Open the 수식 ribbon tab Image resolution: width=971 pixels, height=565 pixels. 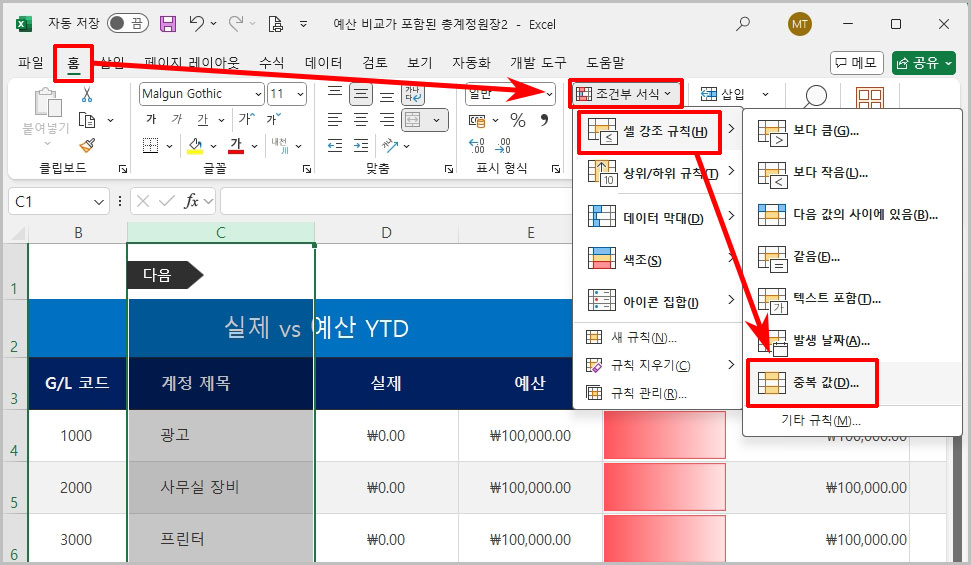(x=271, y=63)
